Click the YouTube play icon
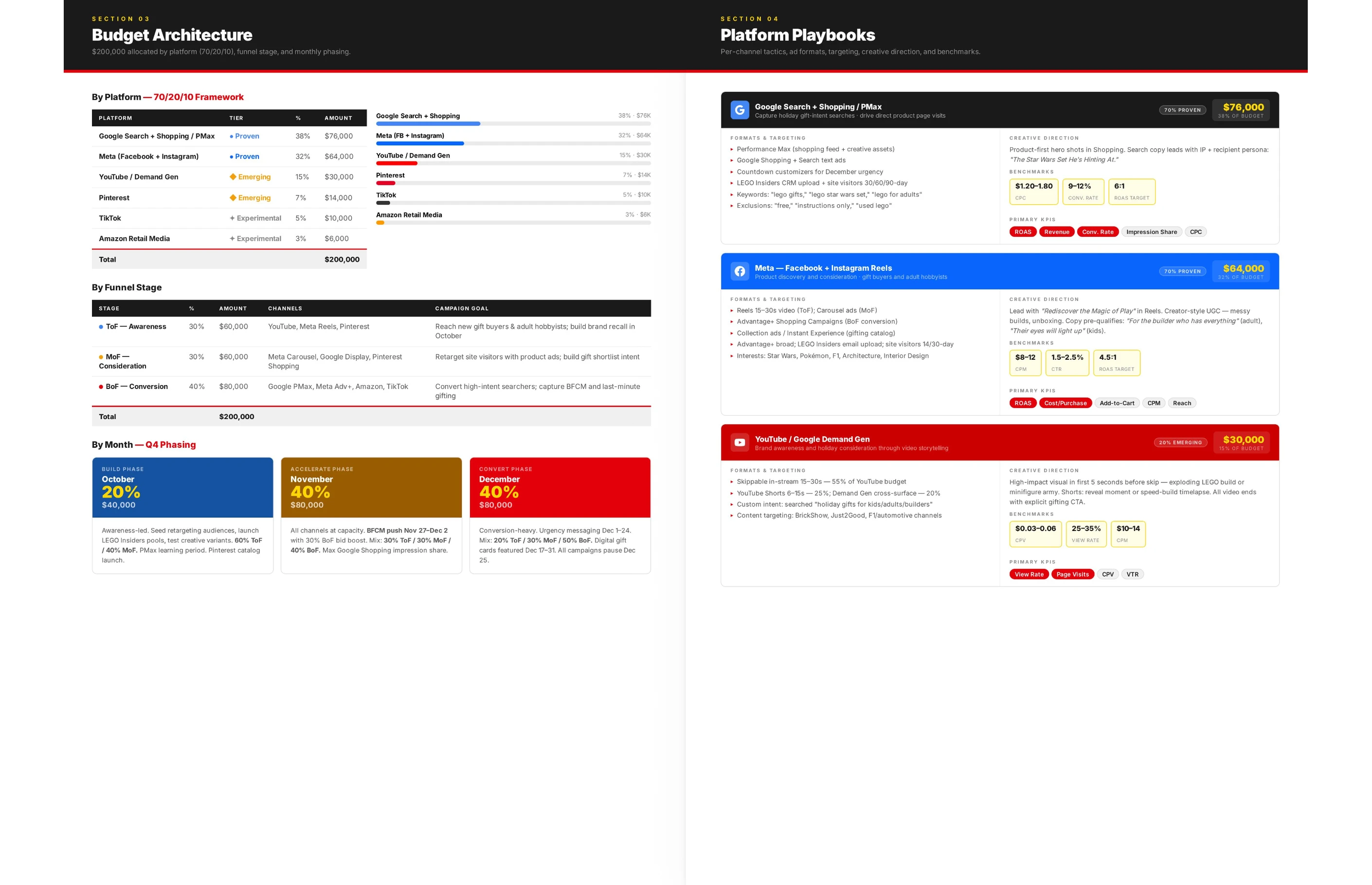 740,442
